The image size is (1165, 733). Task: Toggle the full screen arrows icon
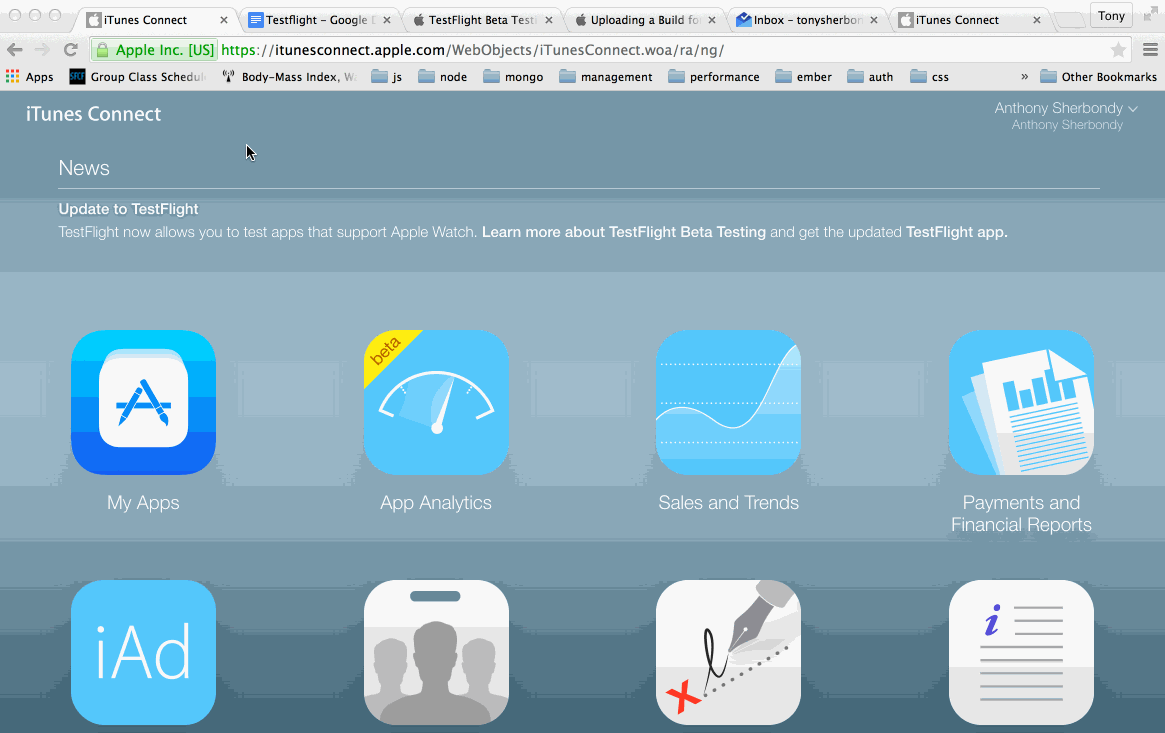pyautogui.click(x=1150, y=15)
